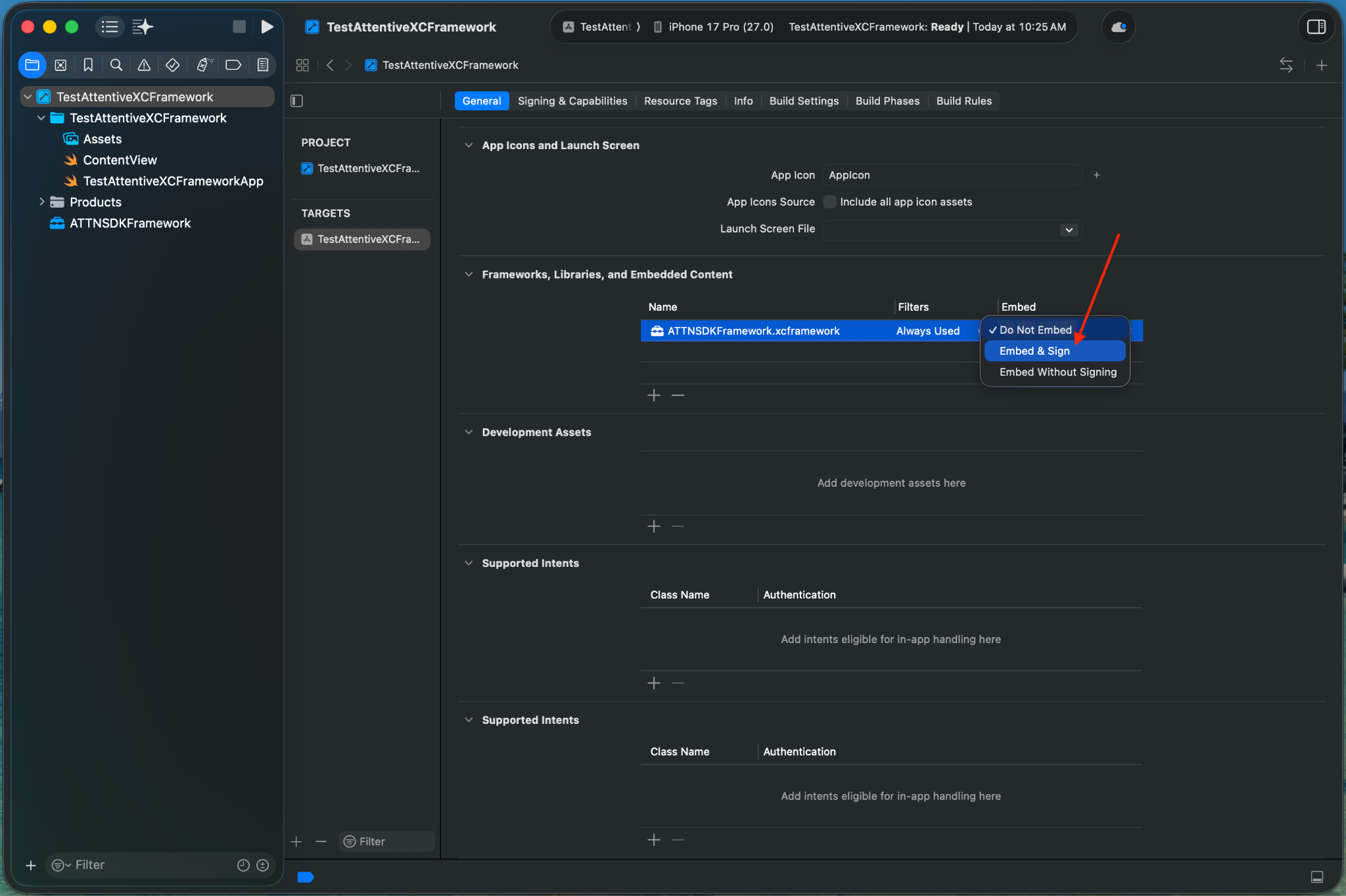Viewport: 1346px width, 896px height.
Task: Open the Bookmark navigator
Action: [x=88, y=65]
